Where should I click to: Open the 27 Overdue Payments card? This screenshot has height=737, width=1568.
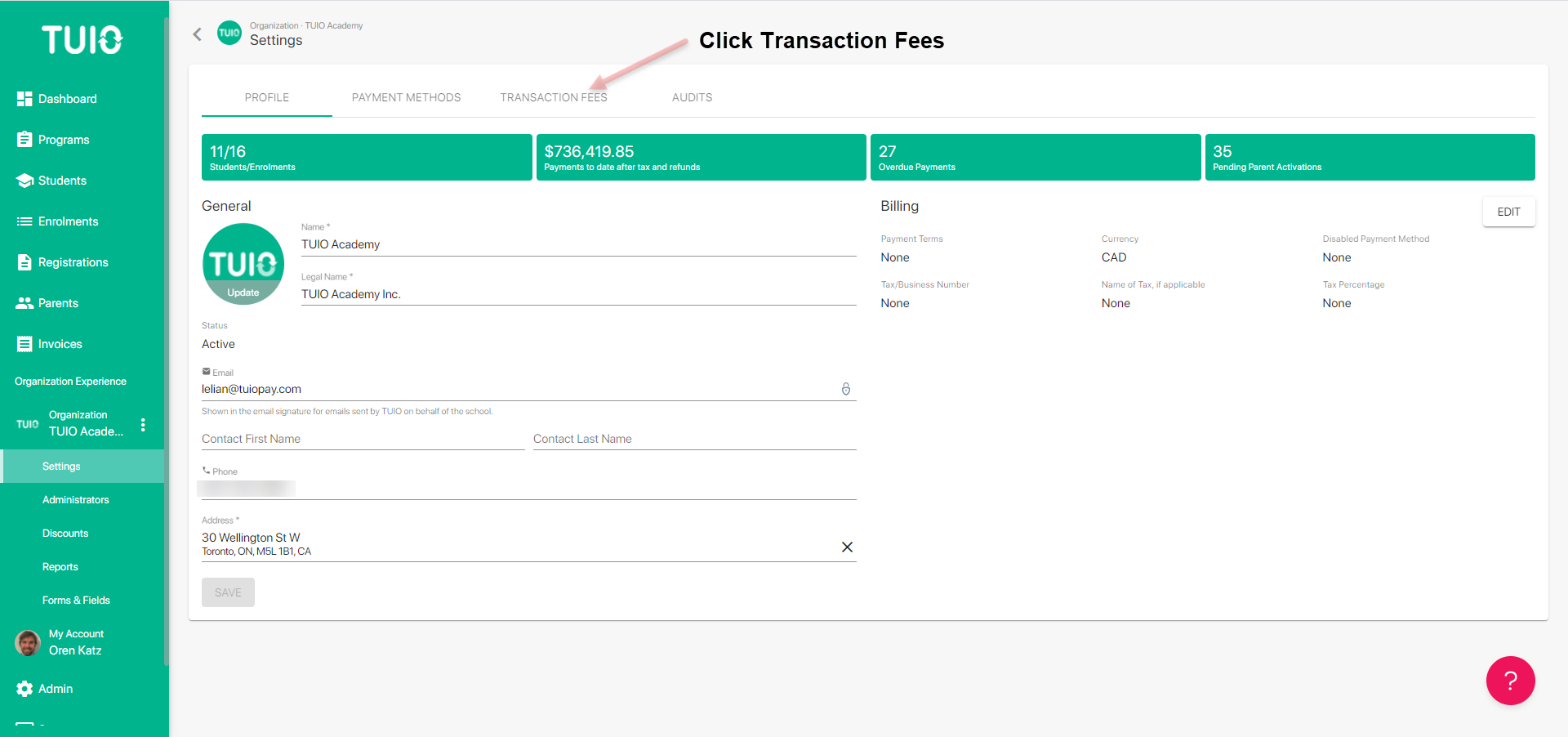1036,157
